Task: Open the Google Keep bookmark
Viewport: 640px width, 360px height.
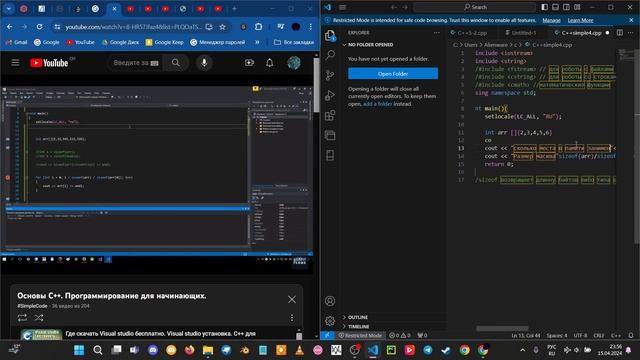Action: tap(164, 42)
